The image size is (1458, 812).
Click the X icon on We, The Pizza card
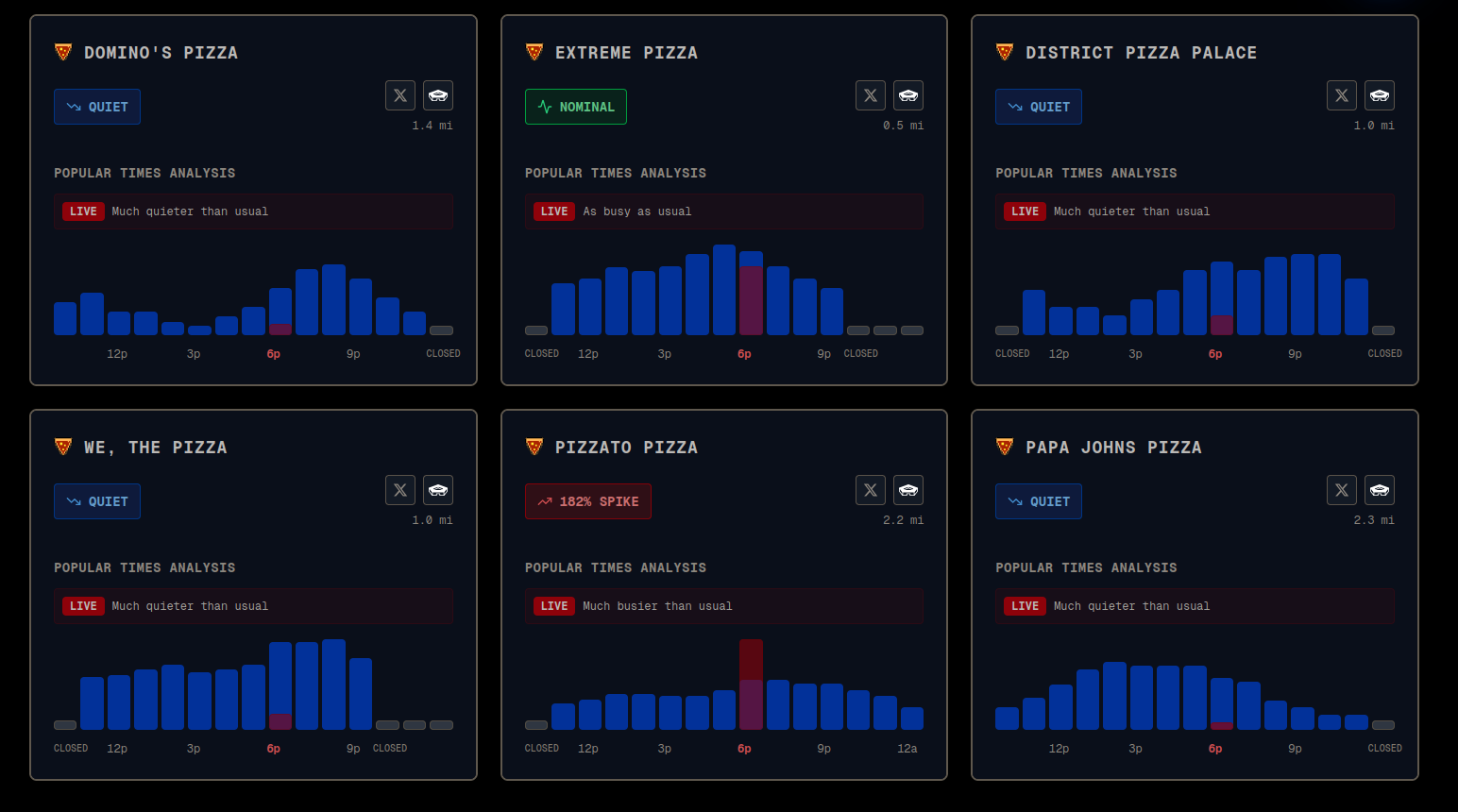[400, 490]
